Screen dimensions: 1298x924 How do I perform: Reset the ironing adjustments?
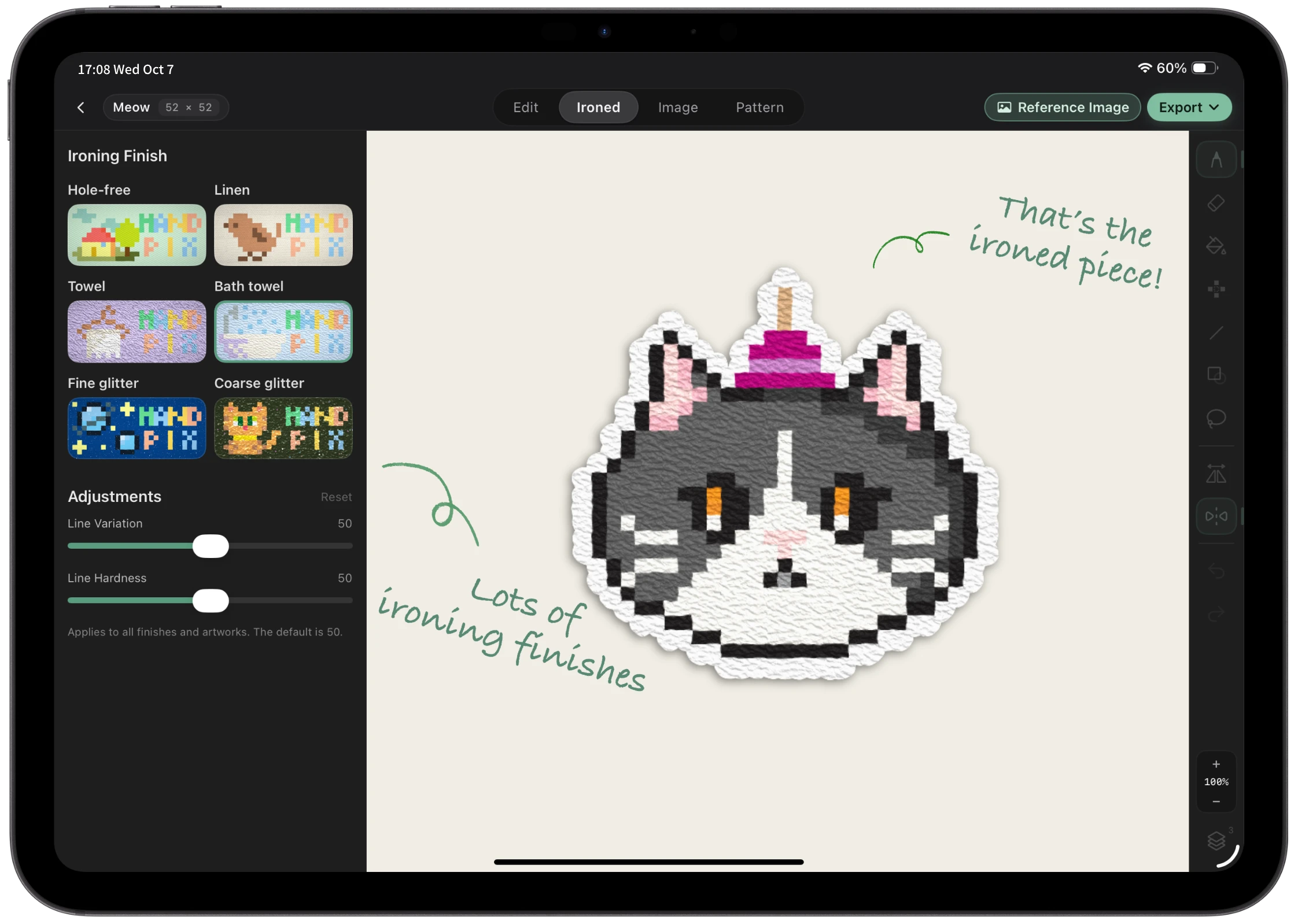(336, 497)
